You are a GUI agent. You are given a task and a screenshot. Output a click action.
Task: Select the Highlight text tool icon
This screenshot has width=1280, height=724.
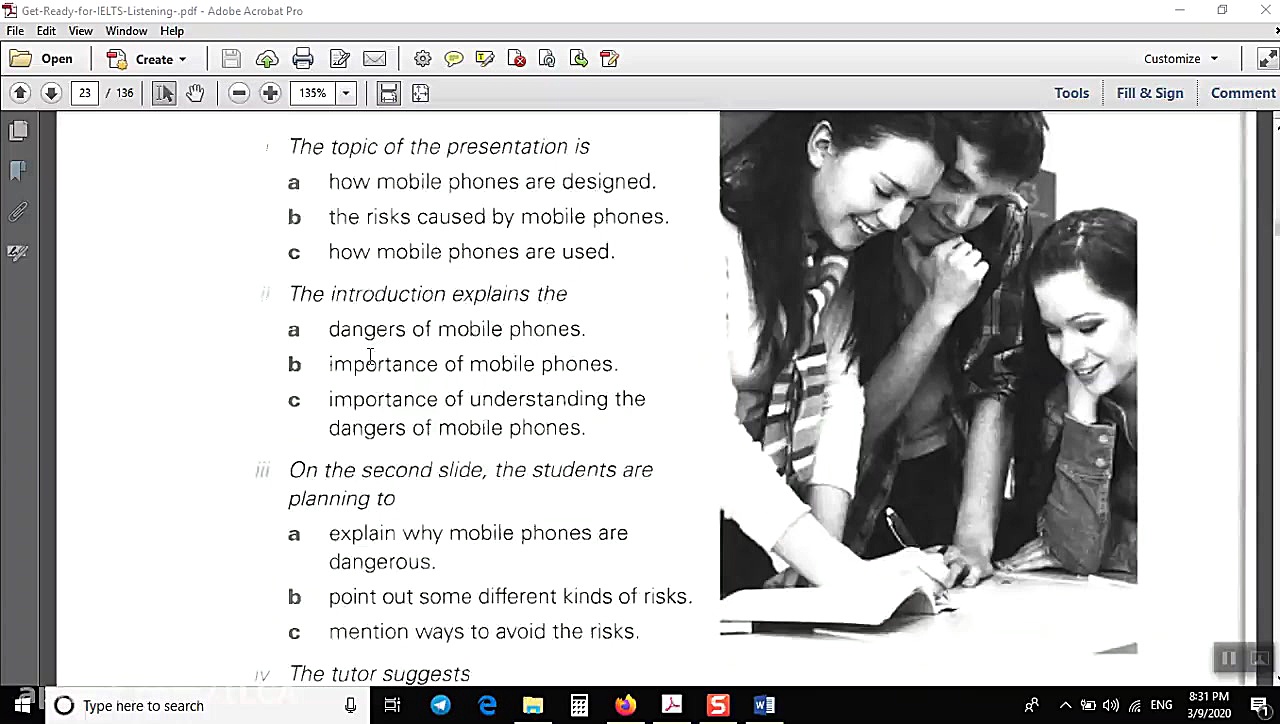coord(484,58)
